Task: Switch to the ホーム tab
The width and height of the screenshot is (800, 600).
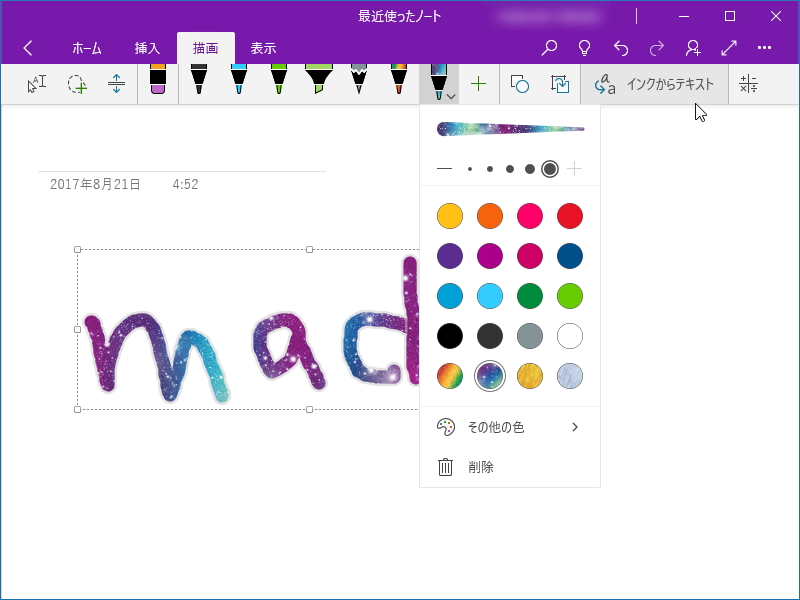Action: [87, 47]
